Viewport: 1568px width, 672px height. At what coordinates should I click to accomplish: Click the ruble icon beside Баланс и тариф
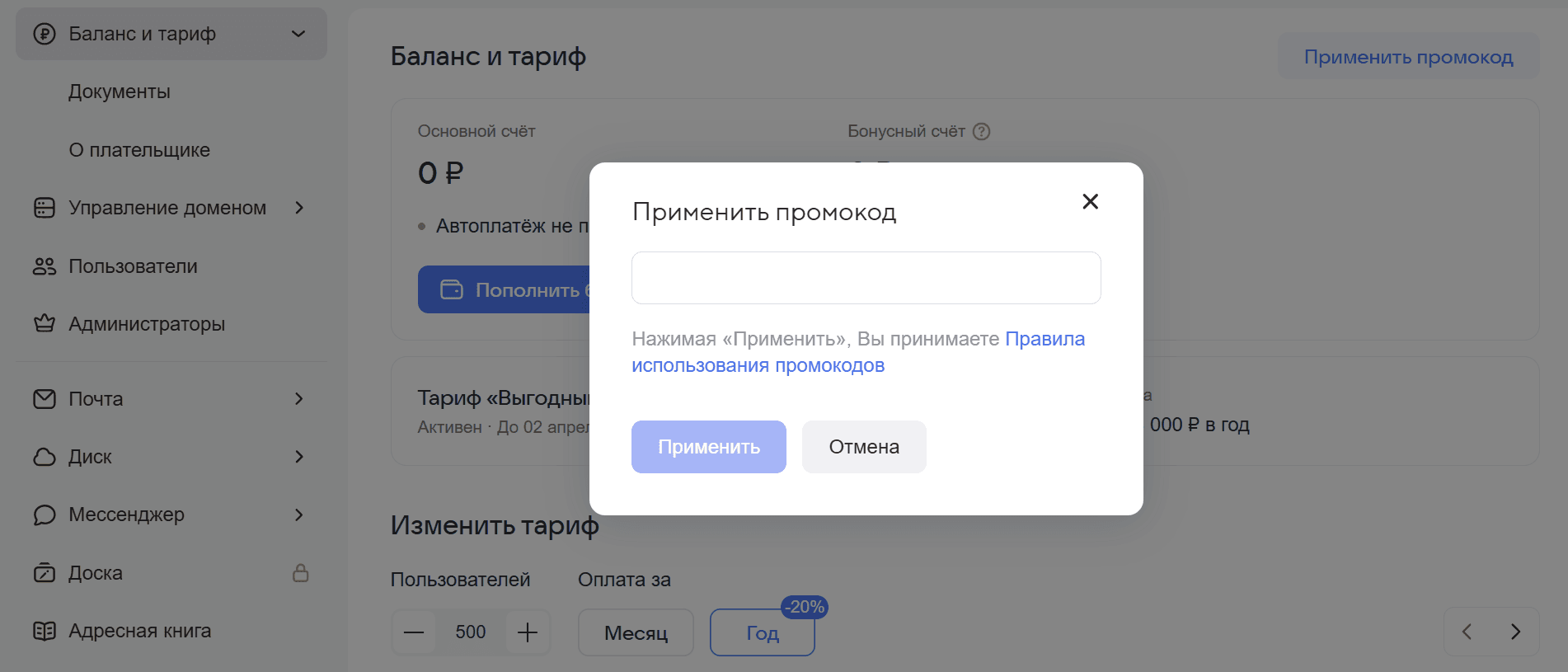[45, 34]
